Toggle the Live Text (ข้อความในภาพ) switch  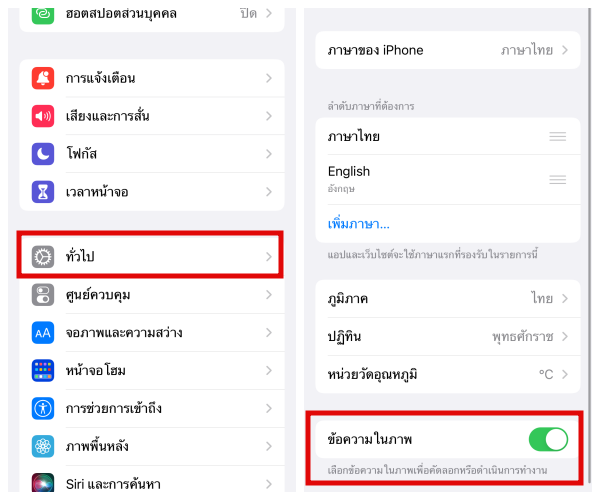click(x=547, y=439)
